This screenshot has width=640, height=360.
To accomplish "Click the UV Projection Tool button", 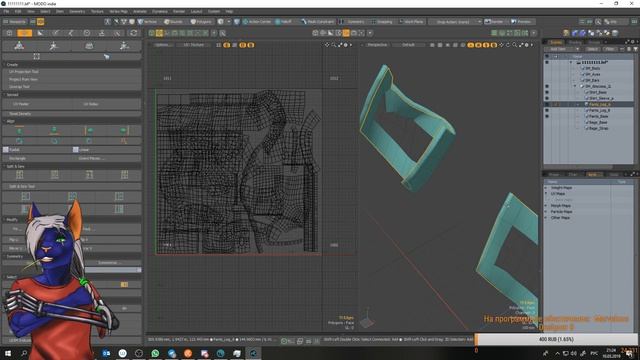I will tap(72, 72).
